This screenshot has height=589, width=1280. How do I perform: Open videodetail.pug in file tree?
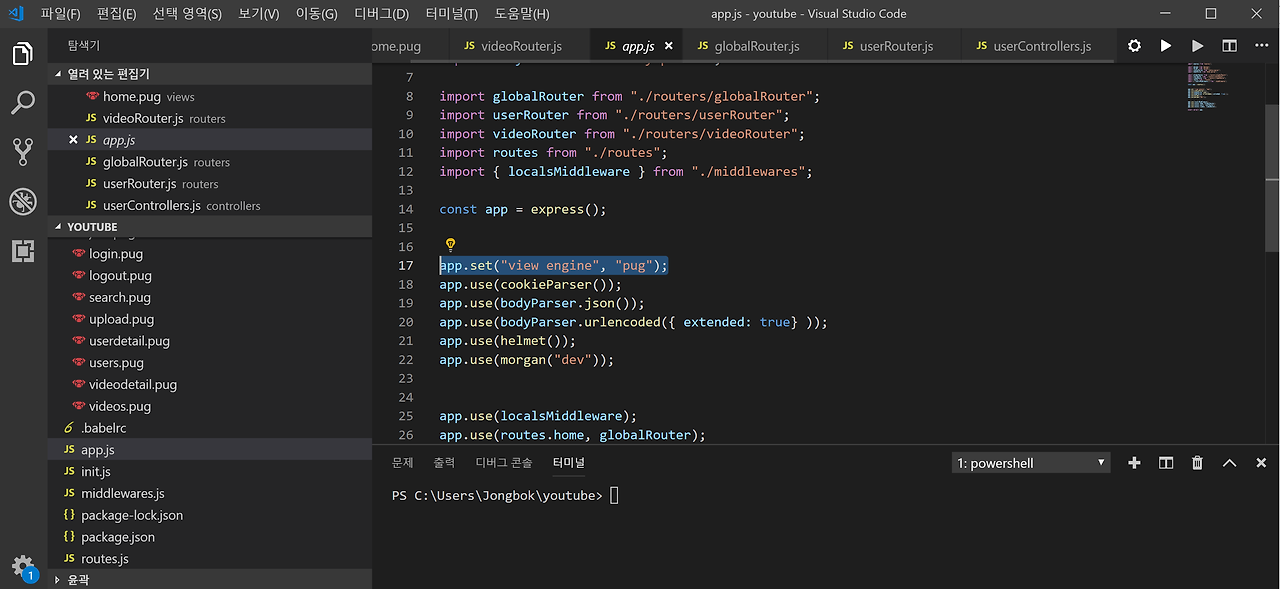tap(210, 384)
